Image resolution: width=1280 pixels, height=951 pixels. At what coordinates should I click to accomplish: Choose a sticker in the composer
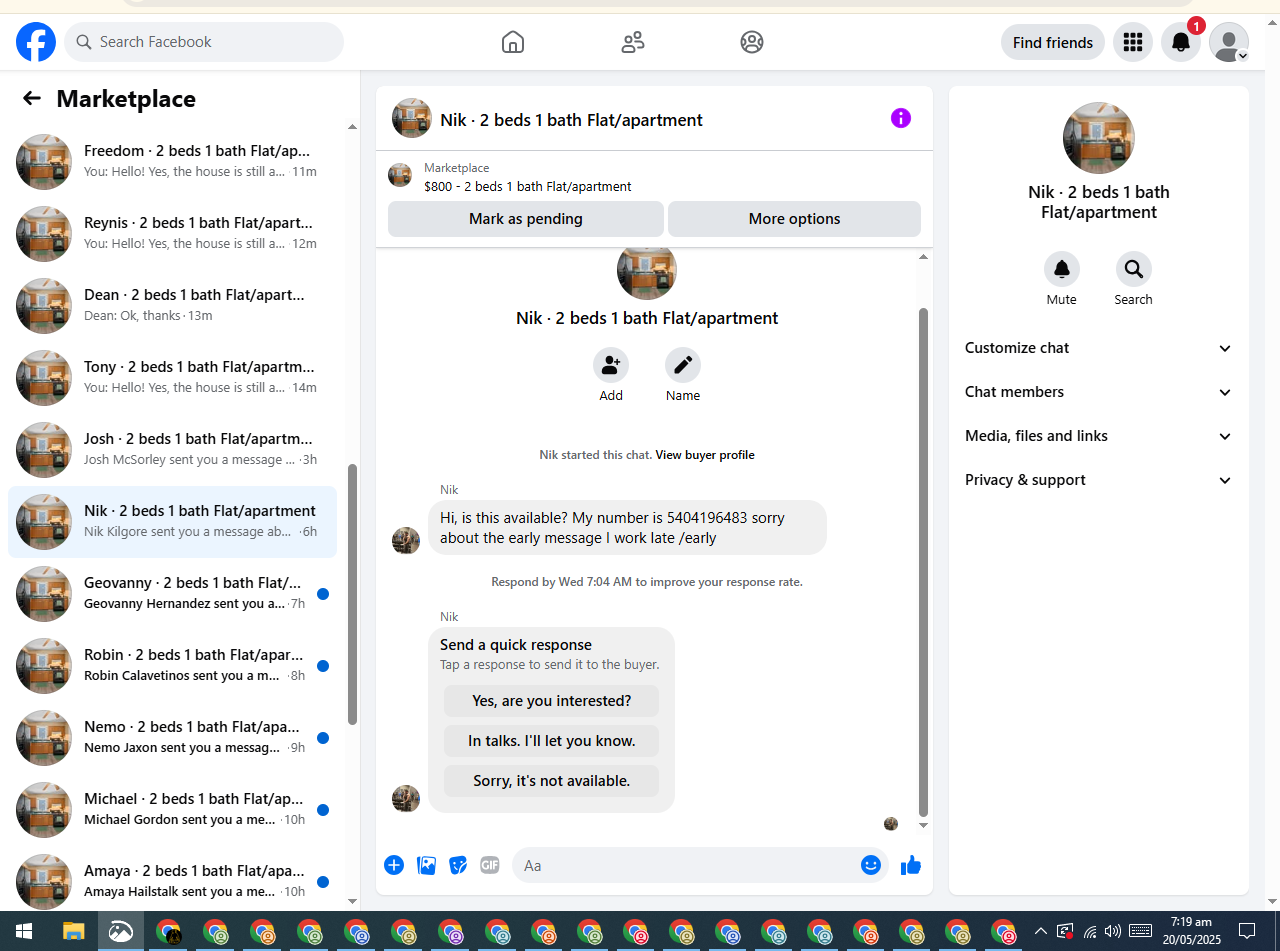point(458,865)
